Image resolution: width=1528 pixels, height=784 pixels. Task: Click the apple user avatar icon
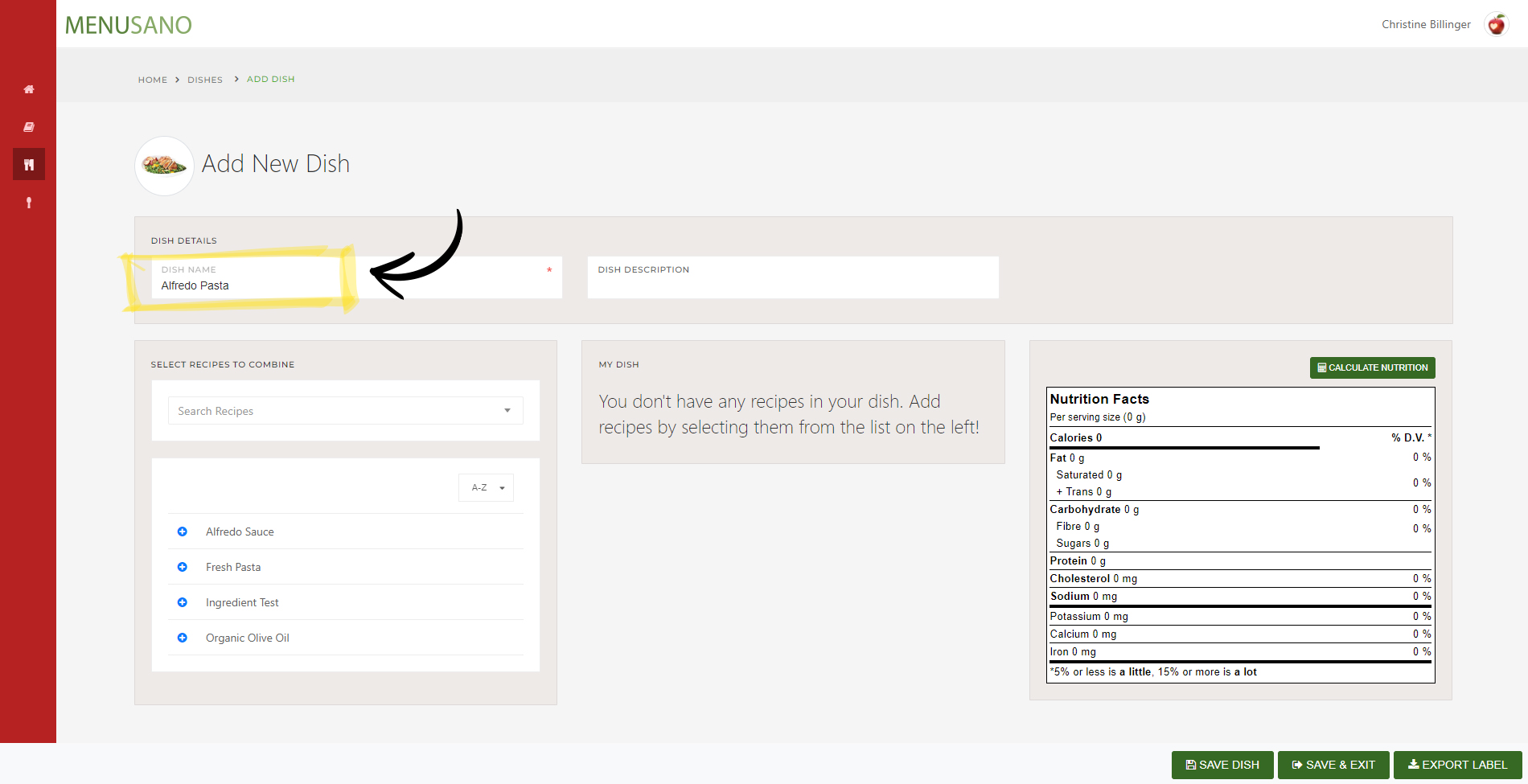point(1496,25)
